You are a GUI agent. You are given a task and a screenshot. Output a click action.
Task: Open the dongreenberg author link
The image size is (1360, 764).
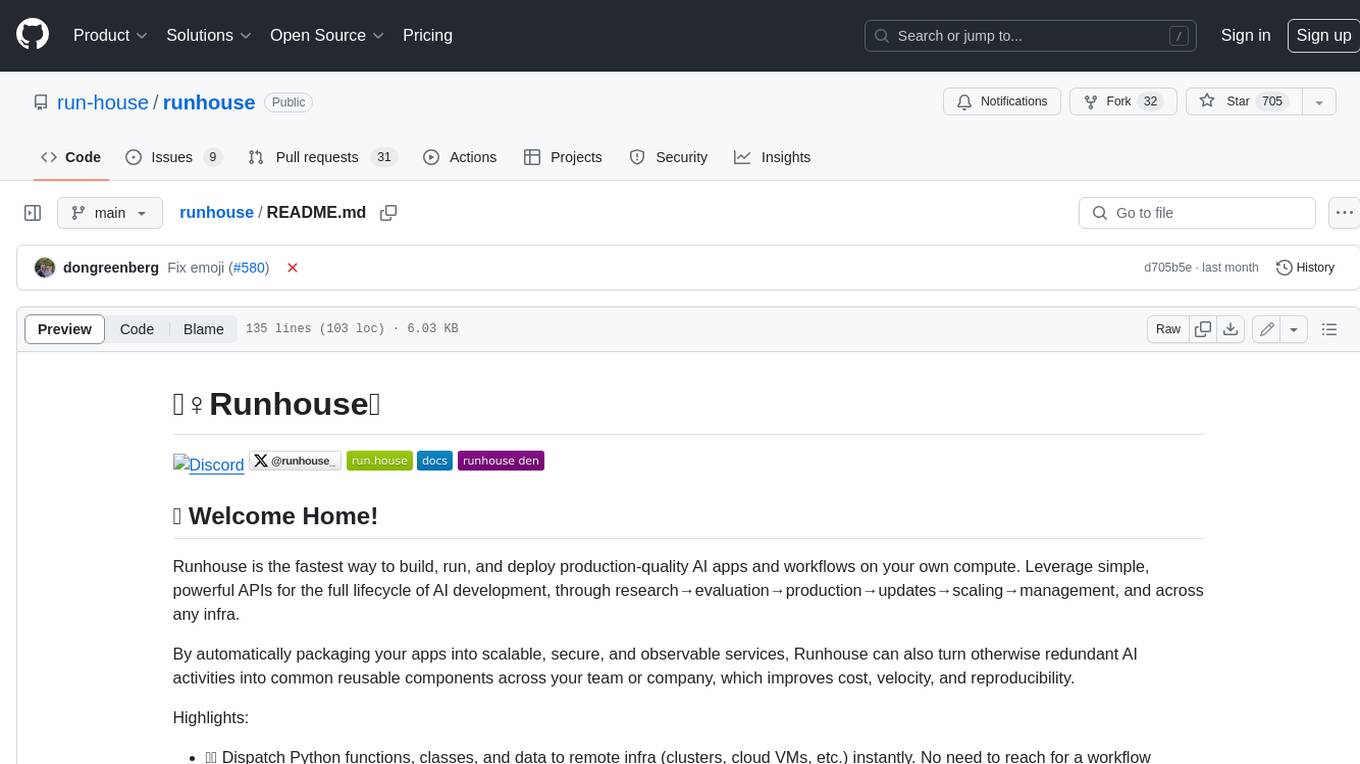coord(111,268)
